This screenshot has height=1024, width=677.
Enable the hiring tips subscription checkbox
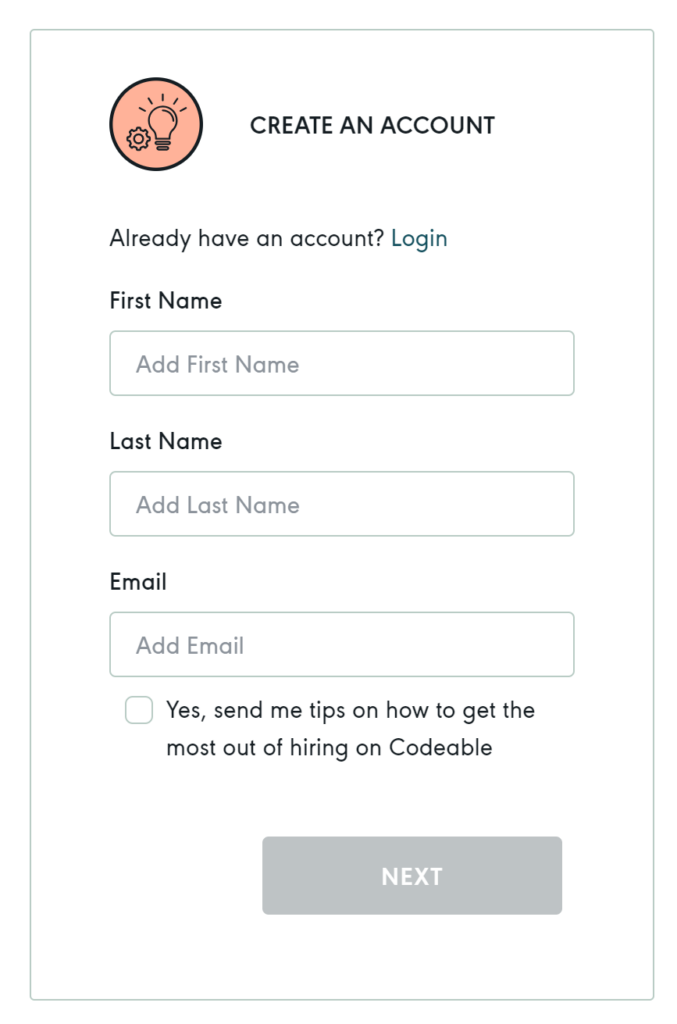[138, 710]
